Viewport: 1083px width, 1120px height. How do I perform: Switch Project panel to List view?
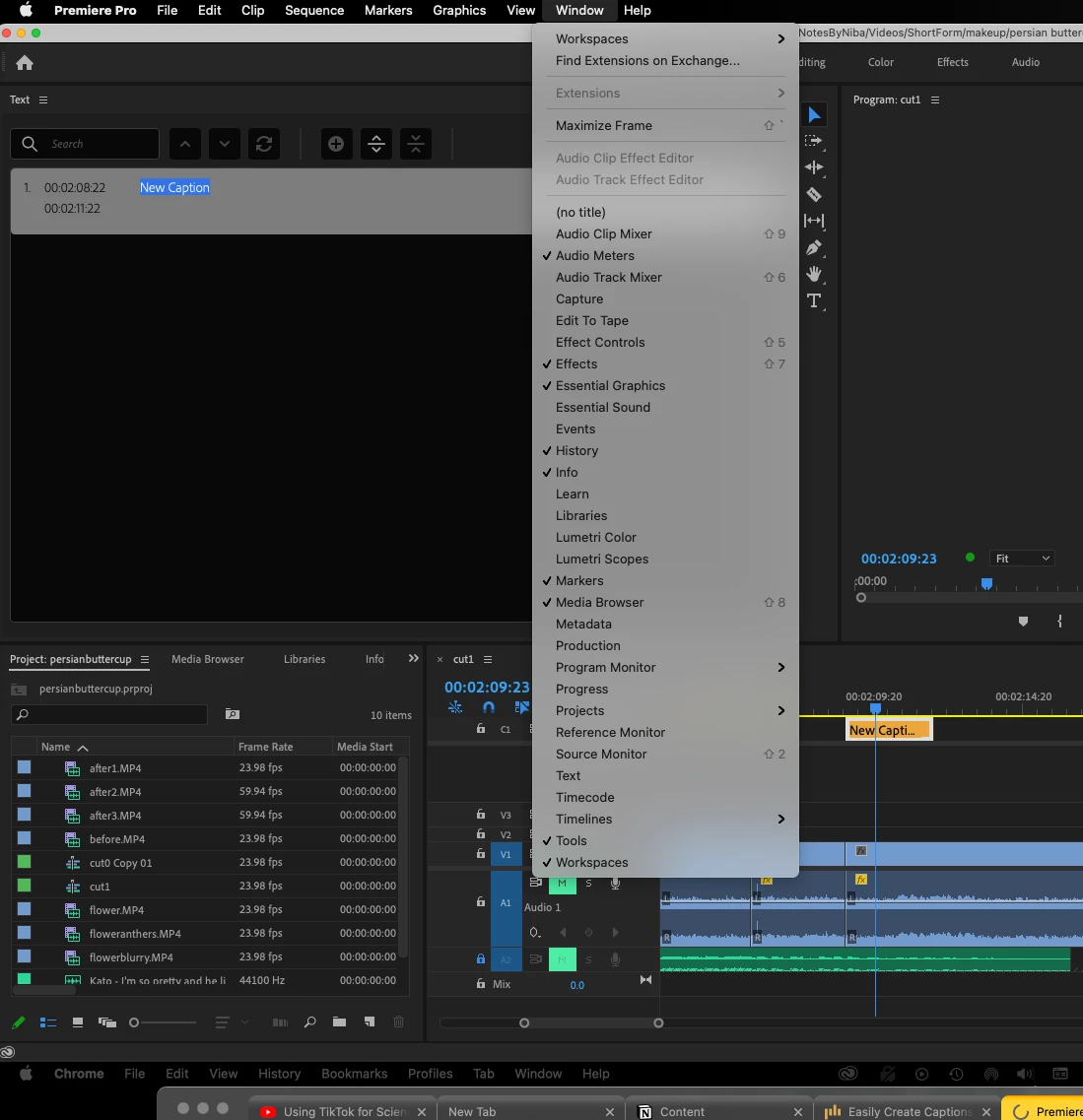click(x=48, y=1022)
